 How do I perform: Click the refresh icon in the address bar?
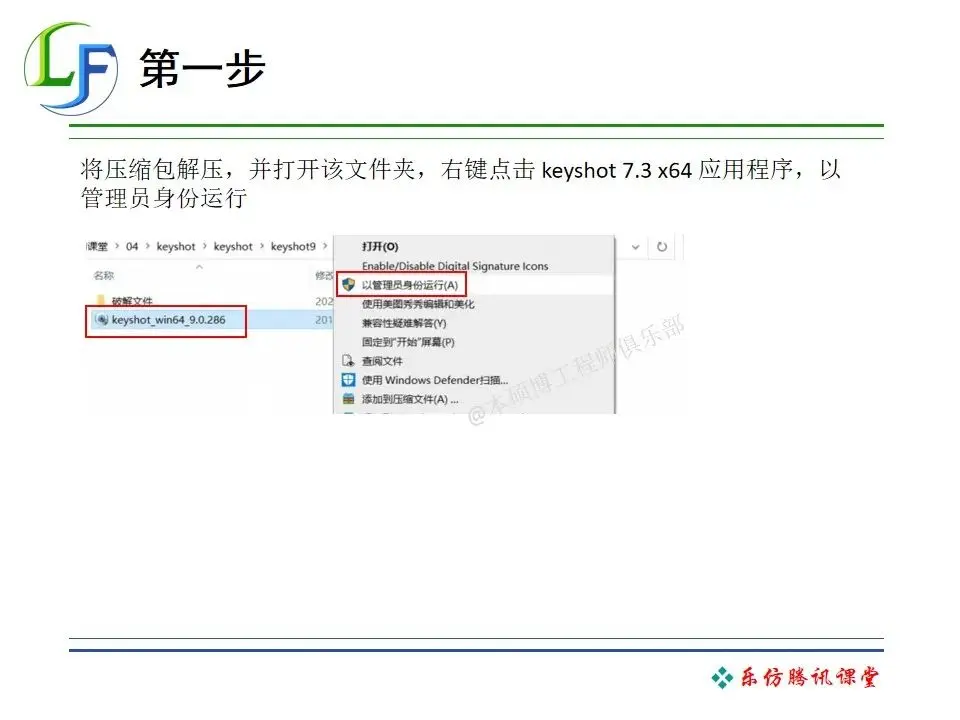pos(662,247)
